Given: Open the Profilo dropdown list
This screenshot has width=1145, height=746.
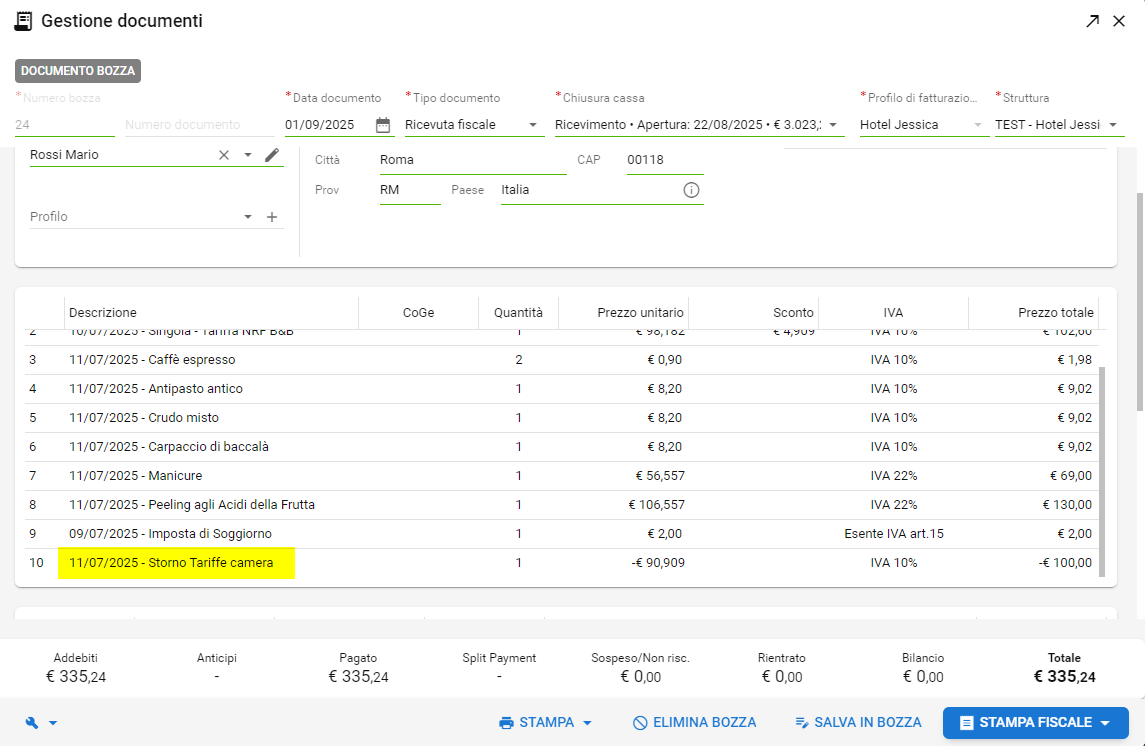Looking at the screenshot, I should [248, 217].
